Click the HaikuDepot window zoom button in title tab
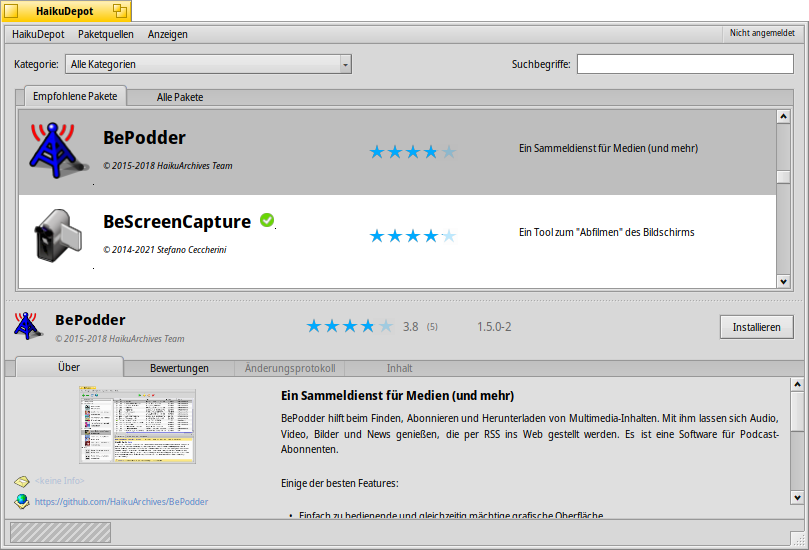809x550 pixels. point(120,10)
